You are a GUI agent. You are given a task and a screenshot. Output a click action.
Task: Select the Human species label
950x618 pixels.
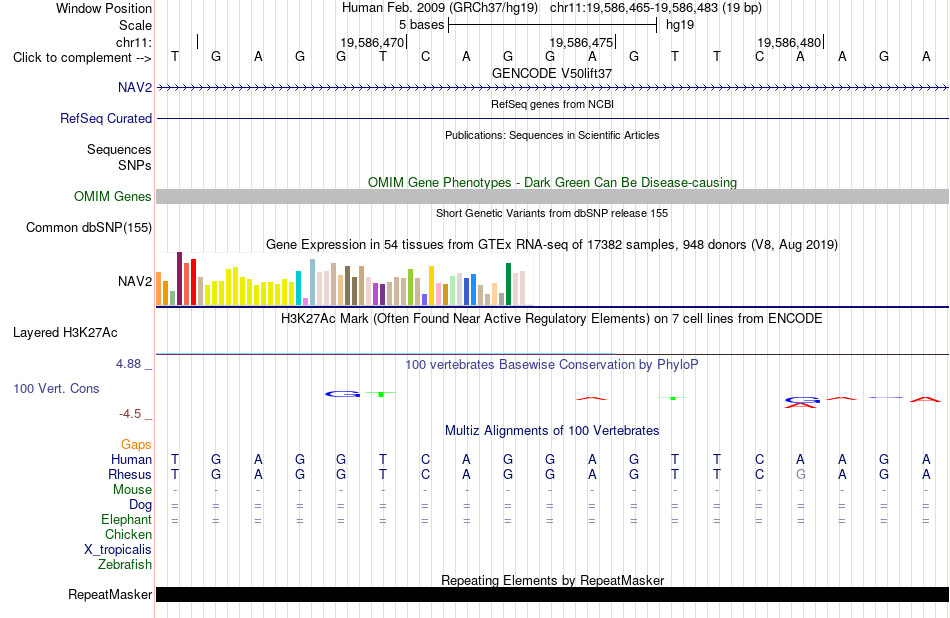[x=131, y=459]
